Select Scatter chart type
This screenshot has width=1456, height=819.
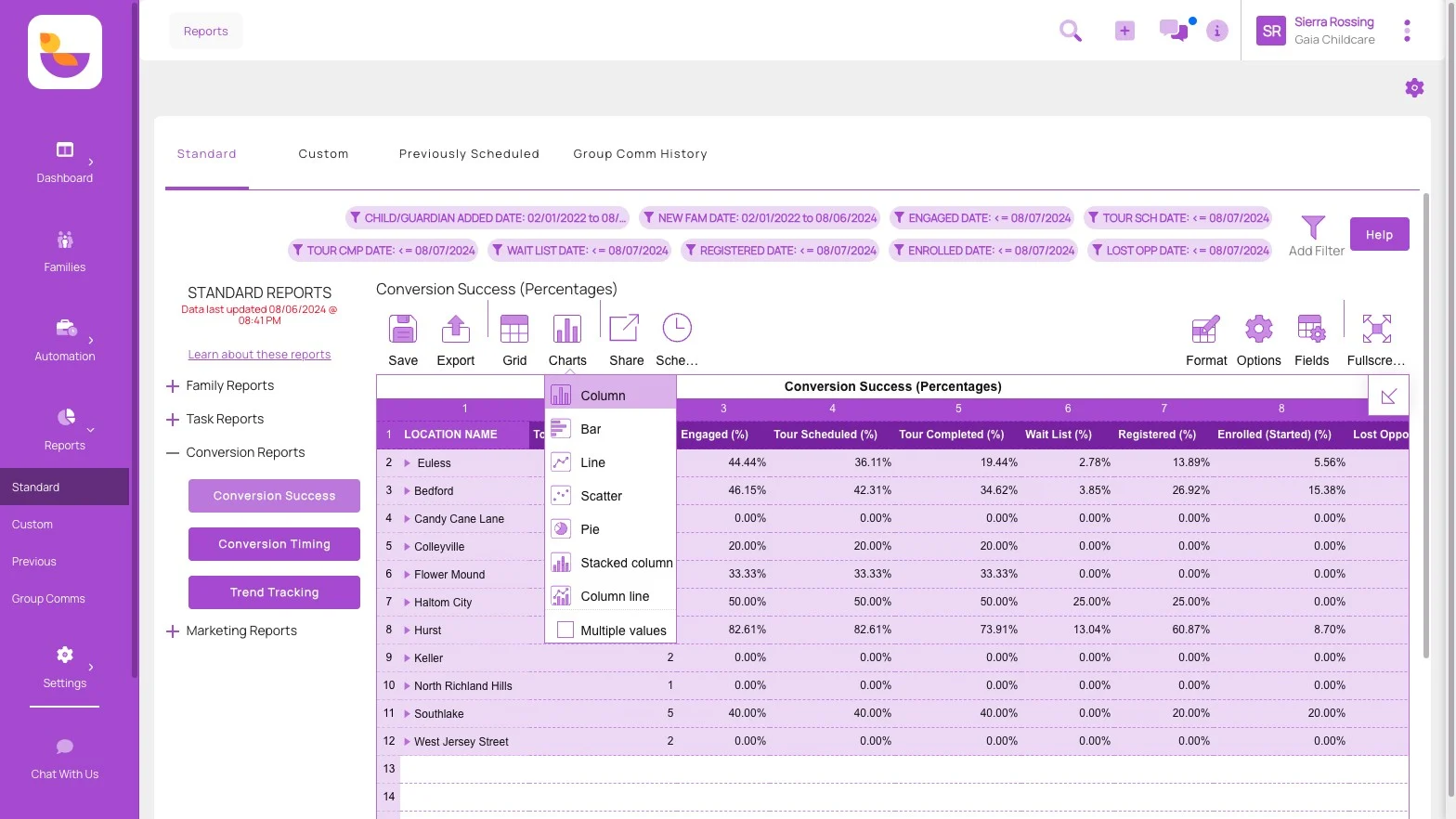[x=610, y=496]
